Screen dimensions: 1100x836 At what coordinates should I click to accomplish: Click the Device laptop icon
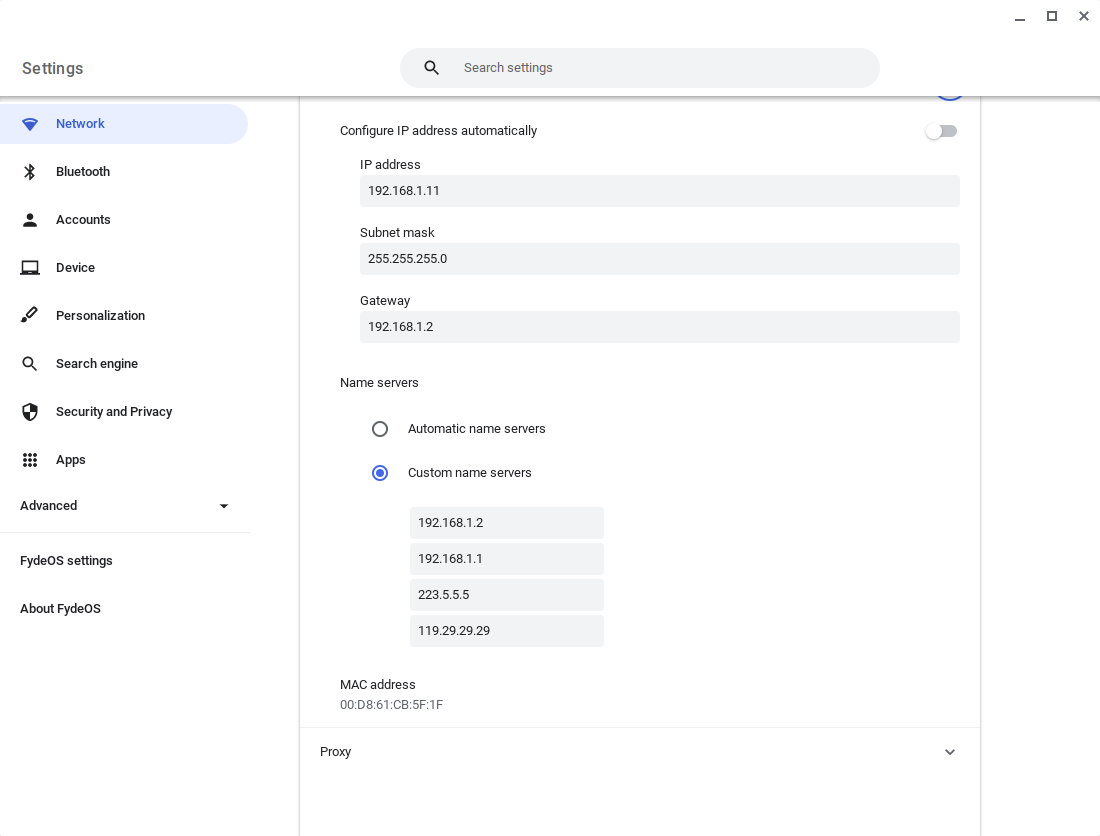click(29, 268)
